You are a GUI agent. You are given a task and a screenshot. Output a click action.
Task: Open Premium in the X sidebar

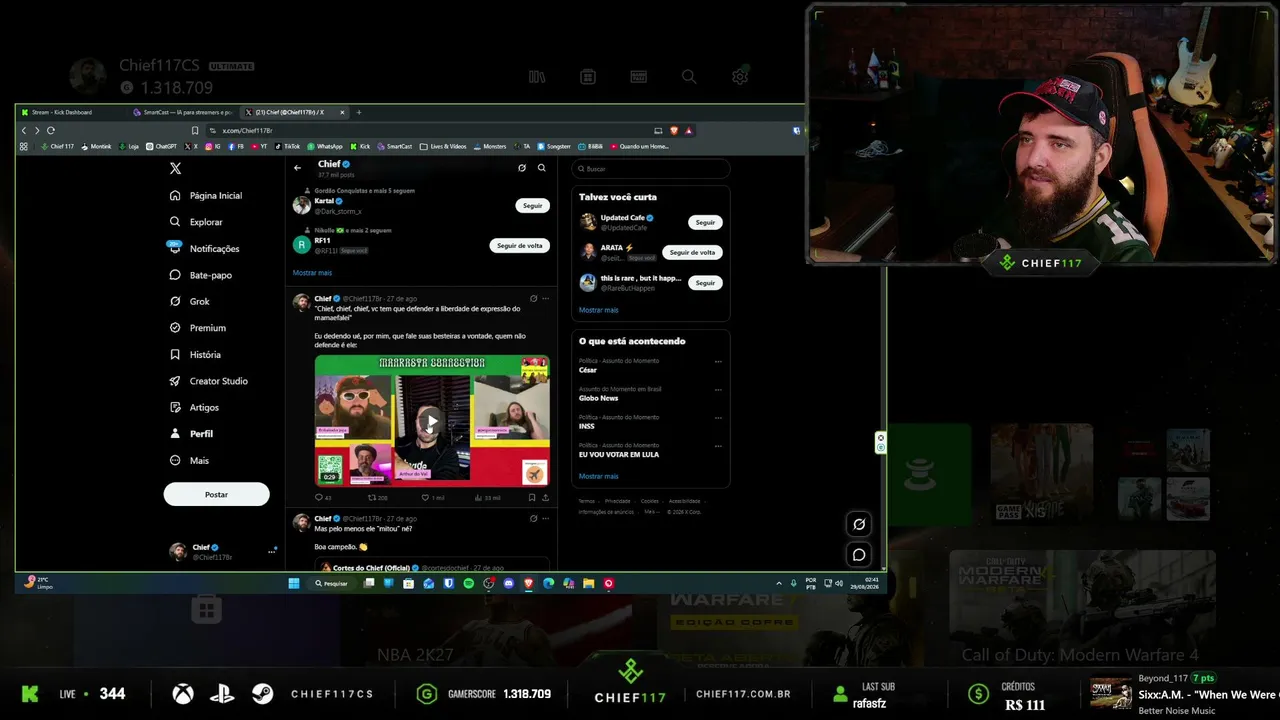198,328
